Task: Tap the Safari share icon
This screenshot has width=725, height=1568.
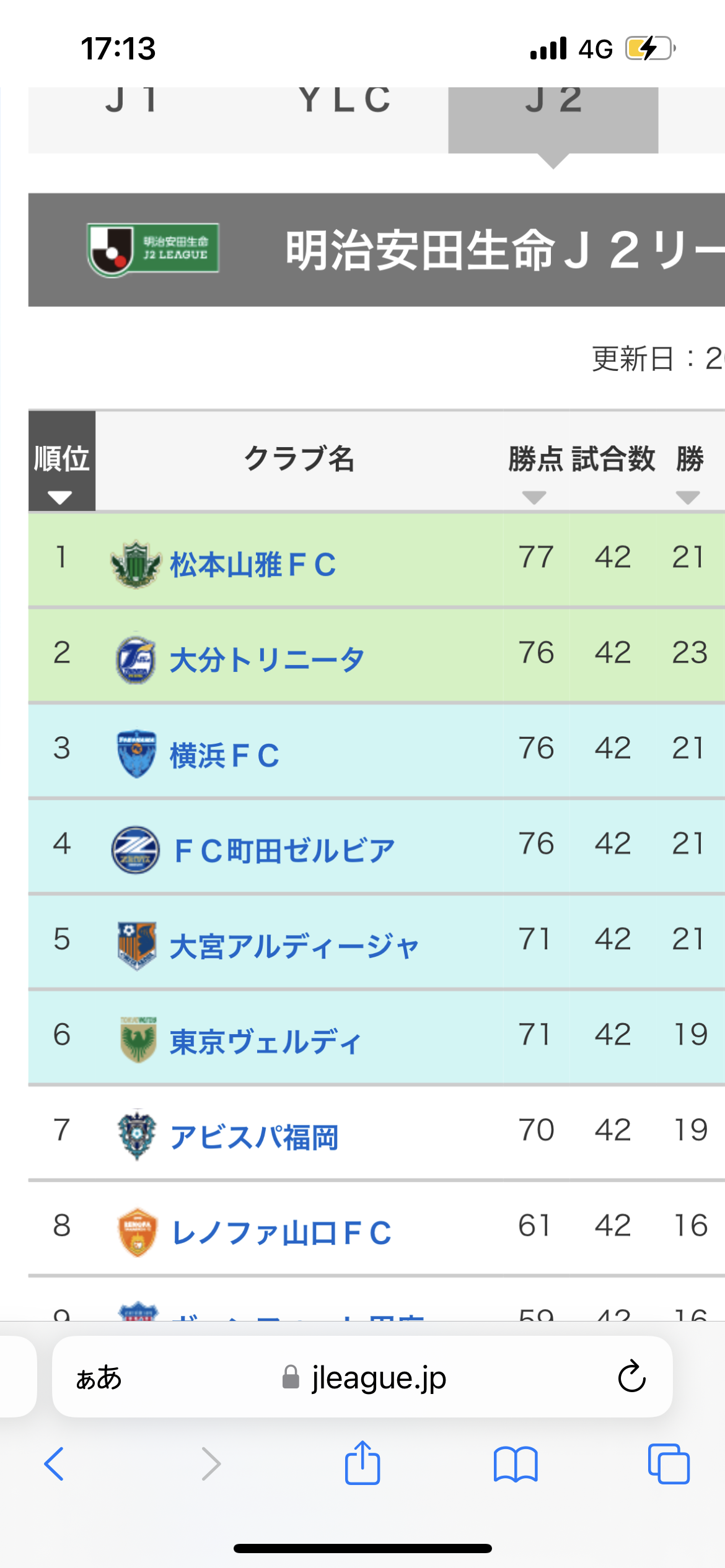Action: pos(362,1463)
